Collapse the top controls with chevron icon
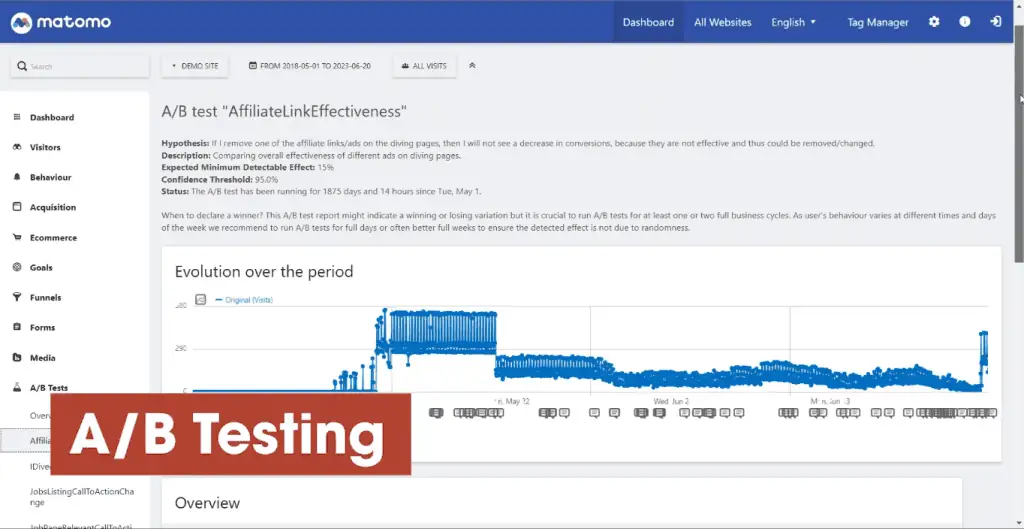Image resolution: width=1024 pixels, height=529 pixels. (472, 65)
